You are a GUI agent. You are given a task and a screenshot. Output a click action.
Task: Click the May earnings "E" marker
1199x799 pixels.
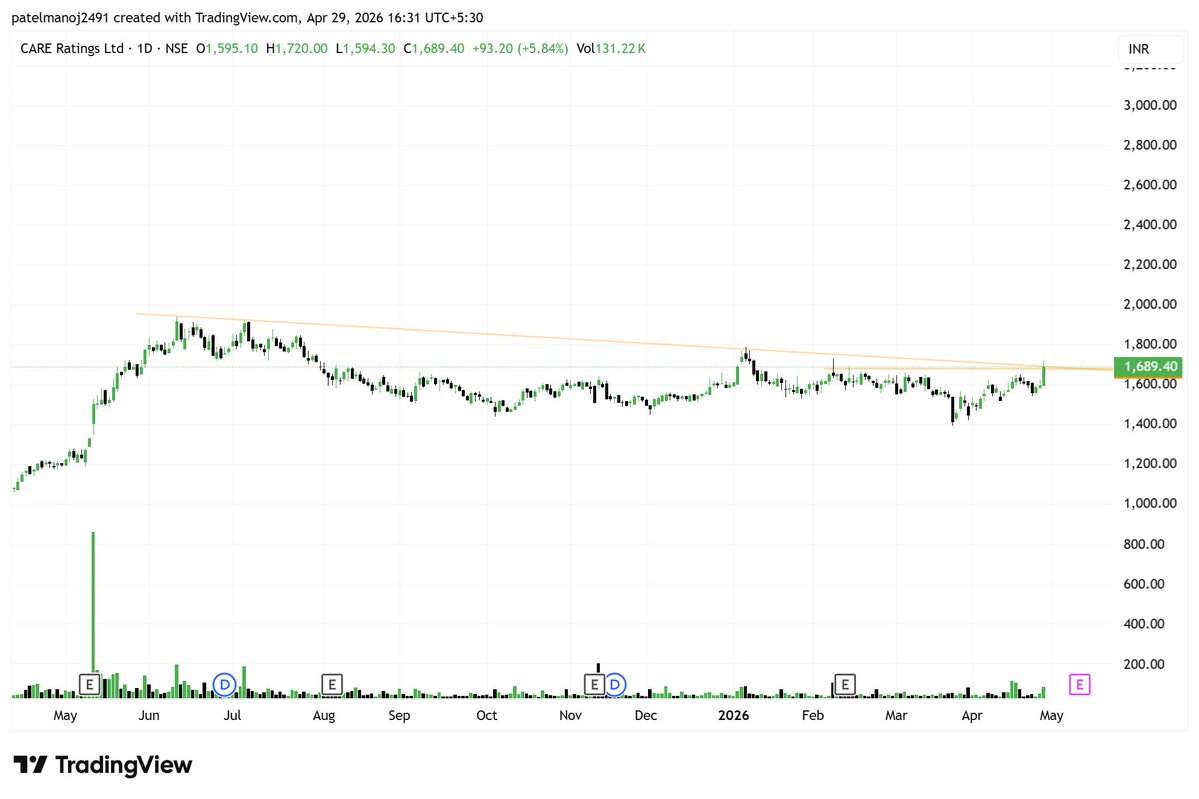89,684
